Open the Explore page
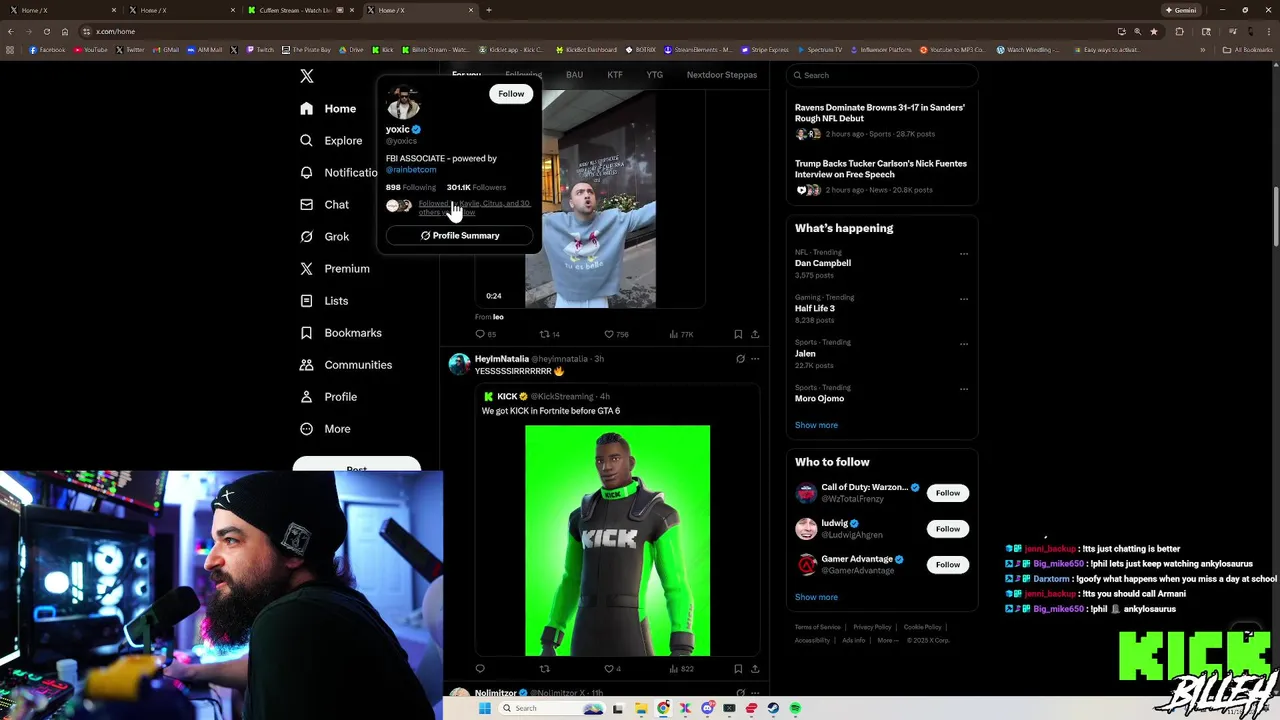The width and height of the screenshot is (1280, 720). tap(331, 140)
